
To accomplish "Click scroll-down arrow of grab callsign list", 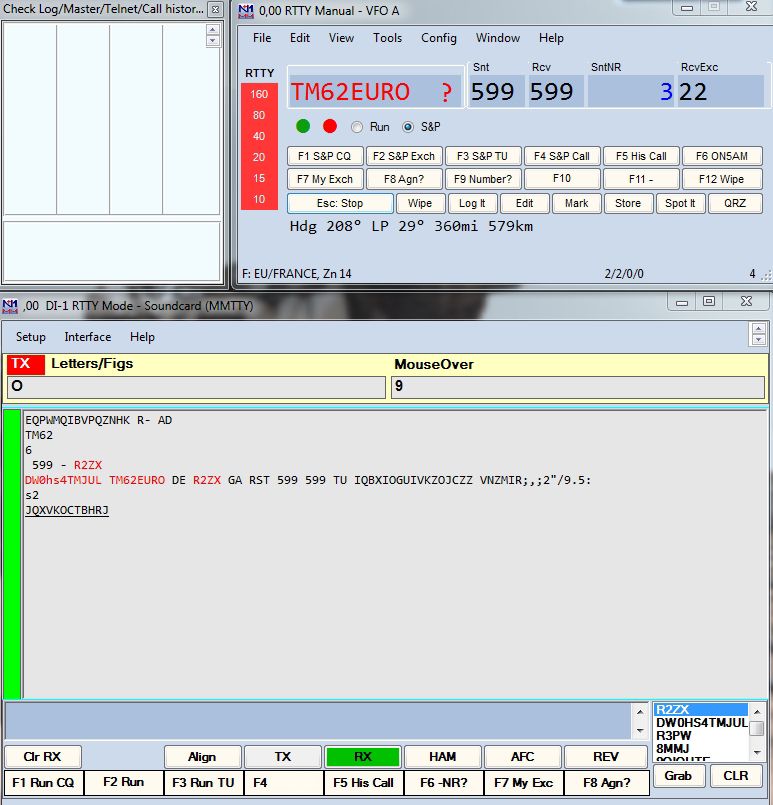I will click(757, 753).
